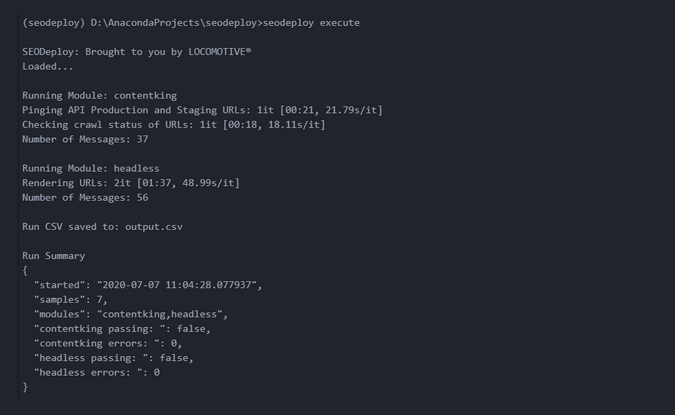
Task: Click the "modules" entry listing contentking,headless
Action: click(x=130, y=314)
